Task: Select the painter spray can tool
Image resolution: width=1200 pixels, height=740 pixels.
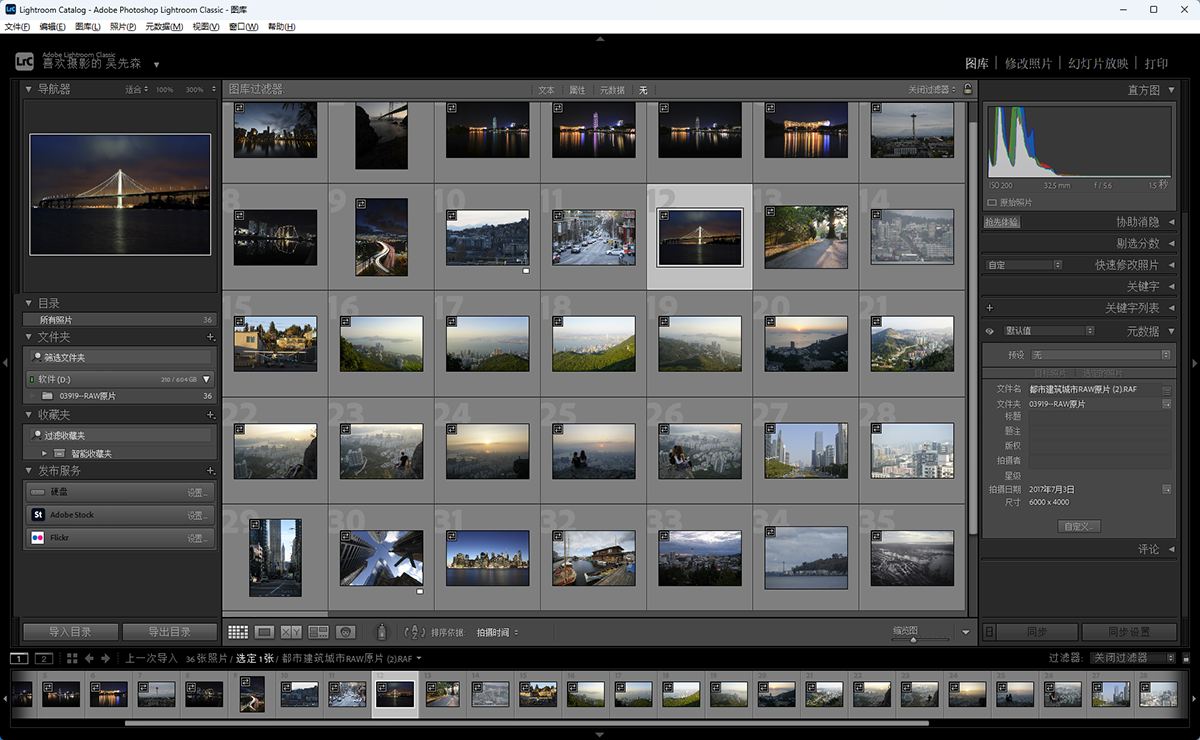Action: click(x=381, y=632)
